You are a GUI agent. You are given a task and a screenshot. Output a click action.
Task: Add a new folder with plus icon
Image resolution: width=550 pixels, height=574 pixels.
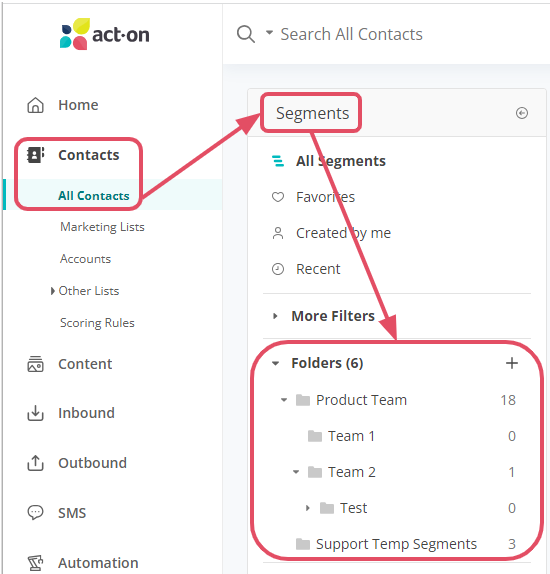coord(512,363)
